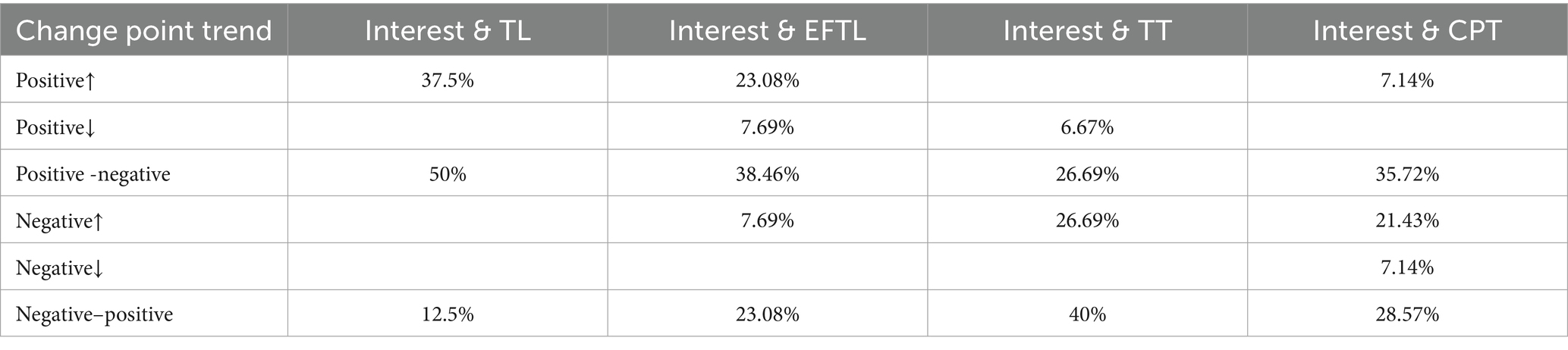
Task: Select the 40% cell under Interest & TT
Action: pos(1087,314)
